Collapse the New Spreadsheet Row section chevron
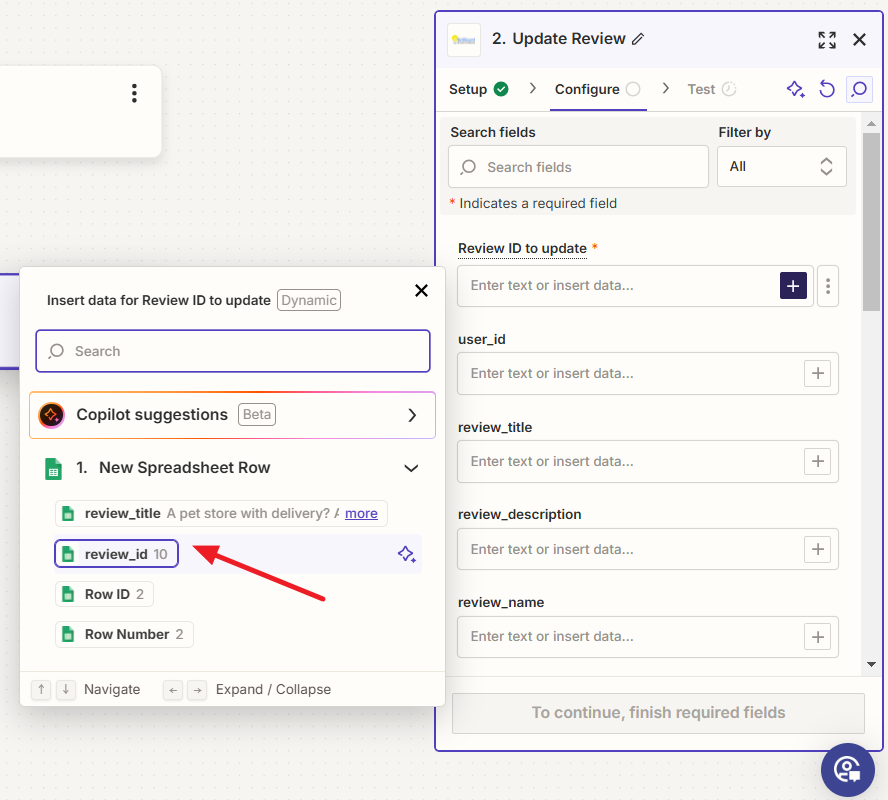 (411, 468)
